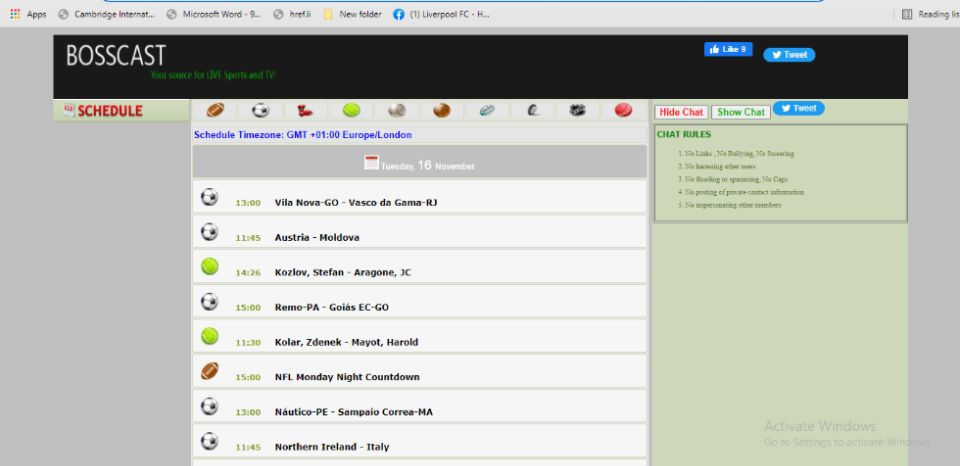The height and width of the screenshot is (466, 960).
Task: Select the baseball sport filter icon
Action: [397, 110]
